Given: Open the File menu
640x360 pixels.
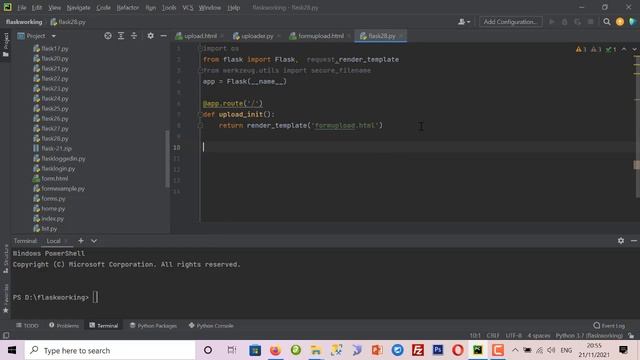Looking at the screenshot, I should (22, 8).
